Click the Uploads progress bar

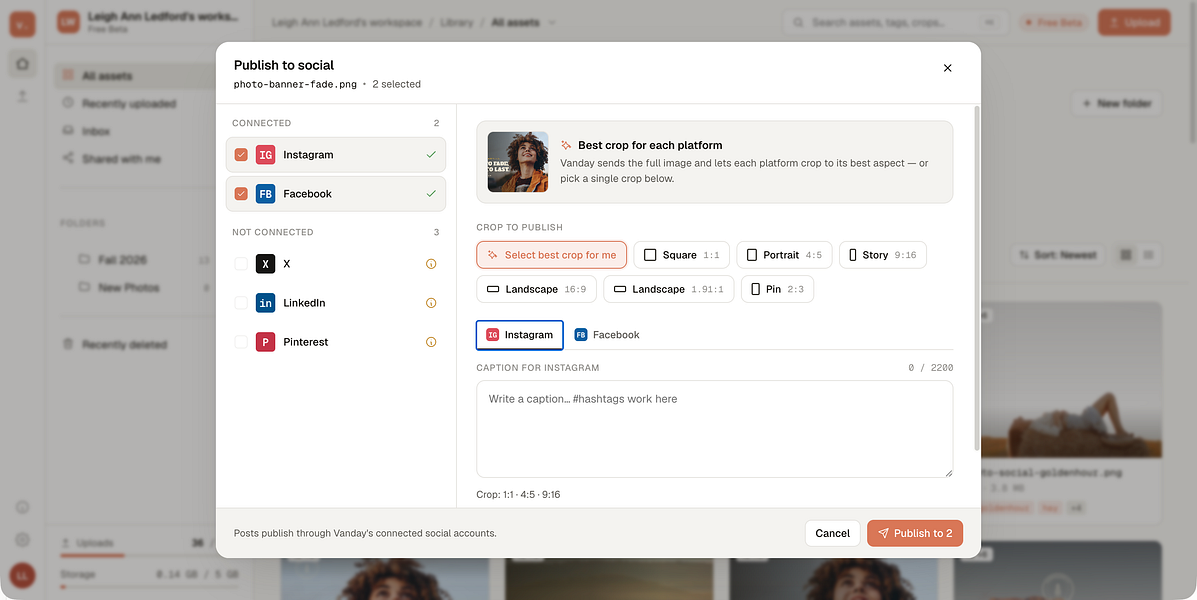click(150, 556)
